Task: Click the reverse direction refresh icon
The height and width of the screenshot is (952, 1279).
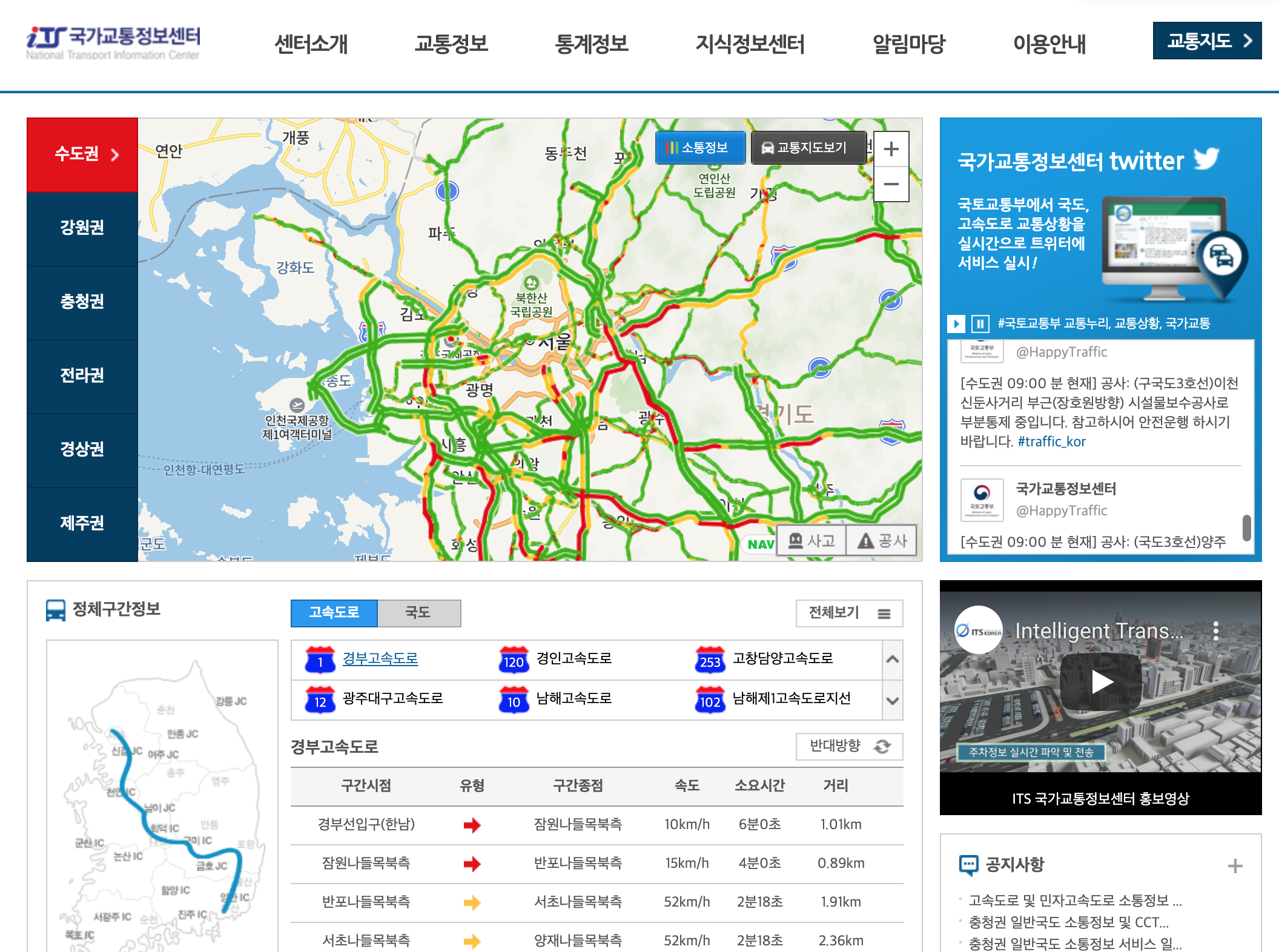Action: click(882, 747)
